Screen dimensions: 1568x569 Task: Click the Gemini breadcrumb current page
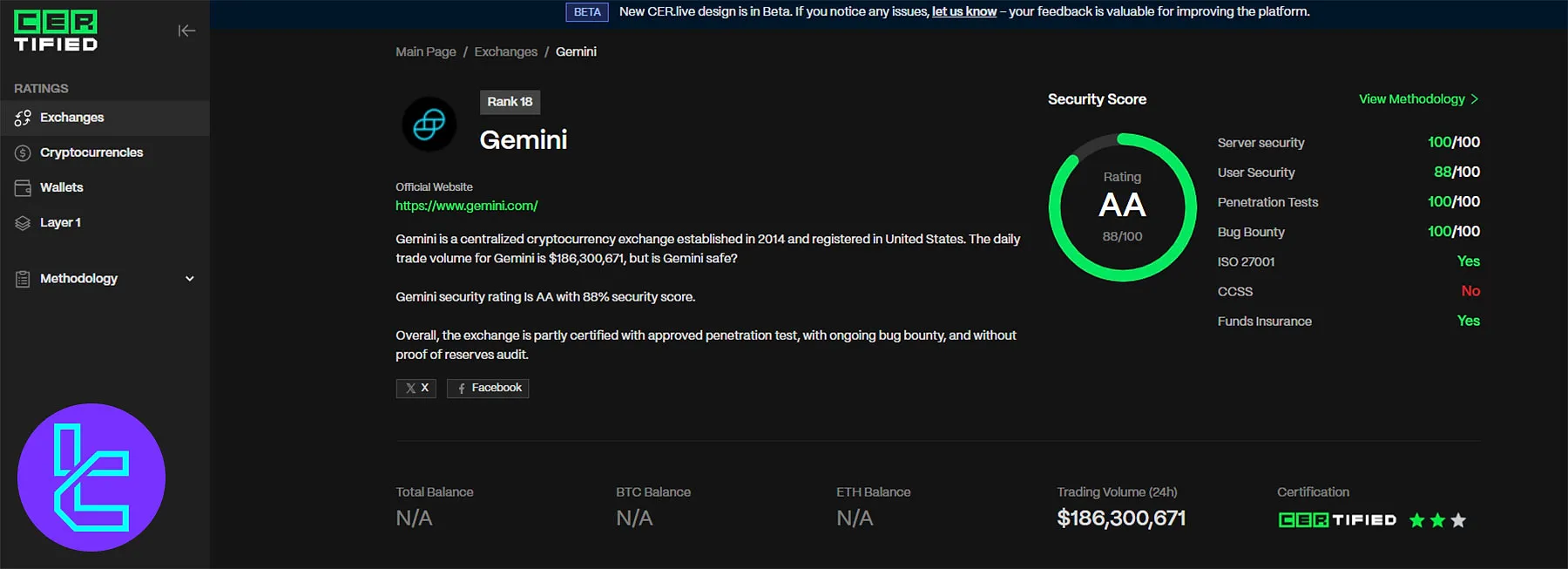pyautogui.click(x=576, y=51)
